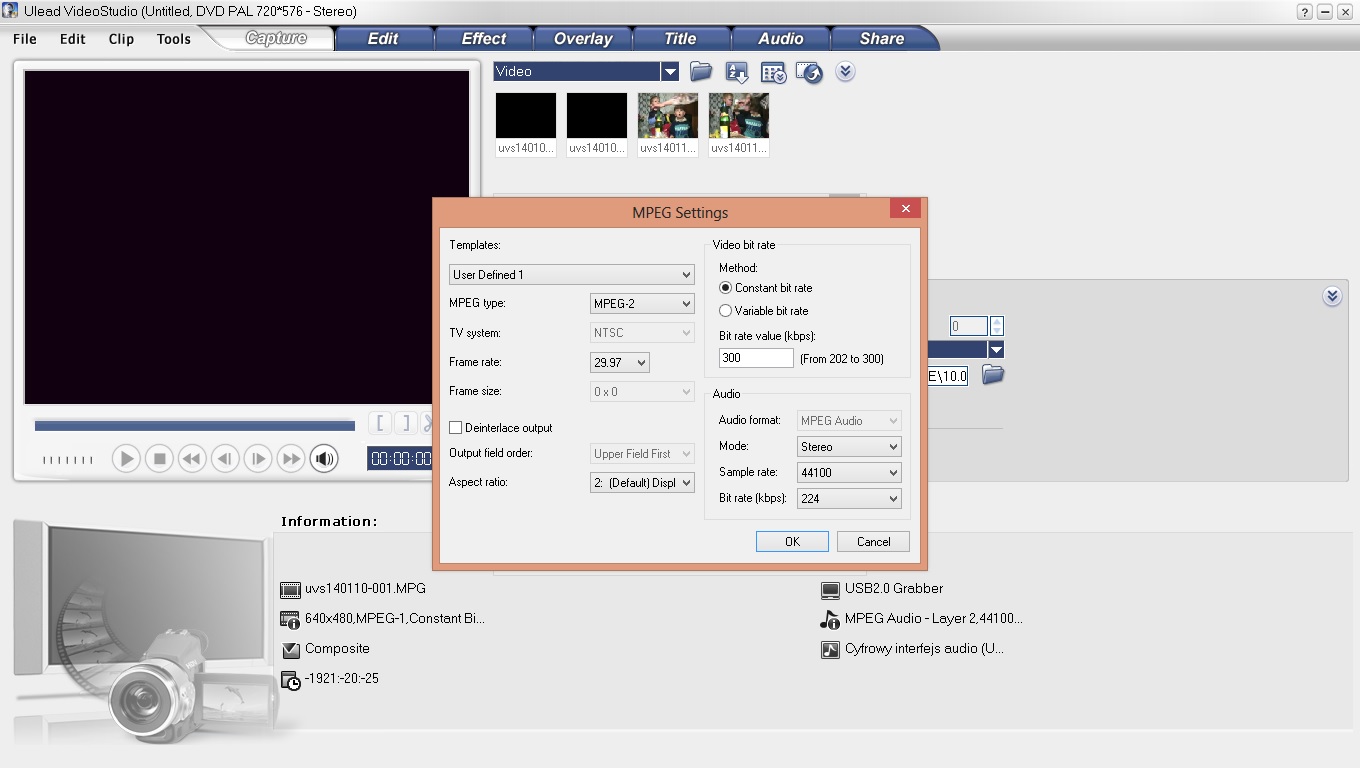
Task: Jump to the start with the rewind button
Action: pyautogui.click(x=192, y=459)
